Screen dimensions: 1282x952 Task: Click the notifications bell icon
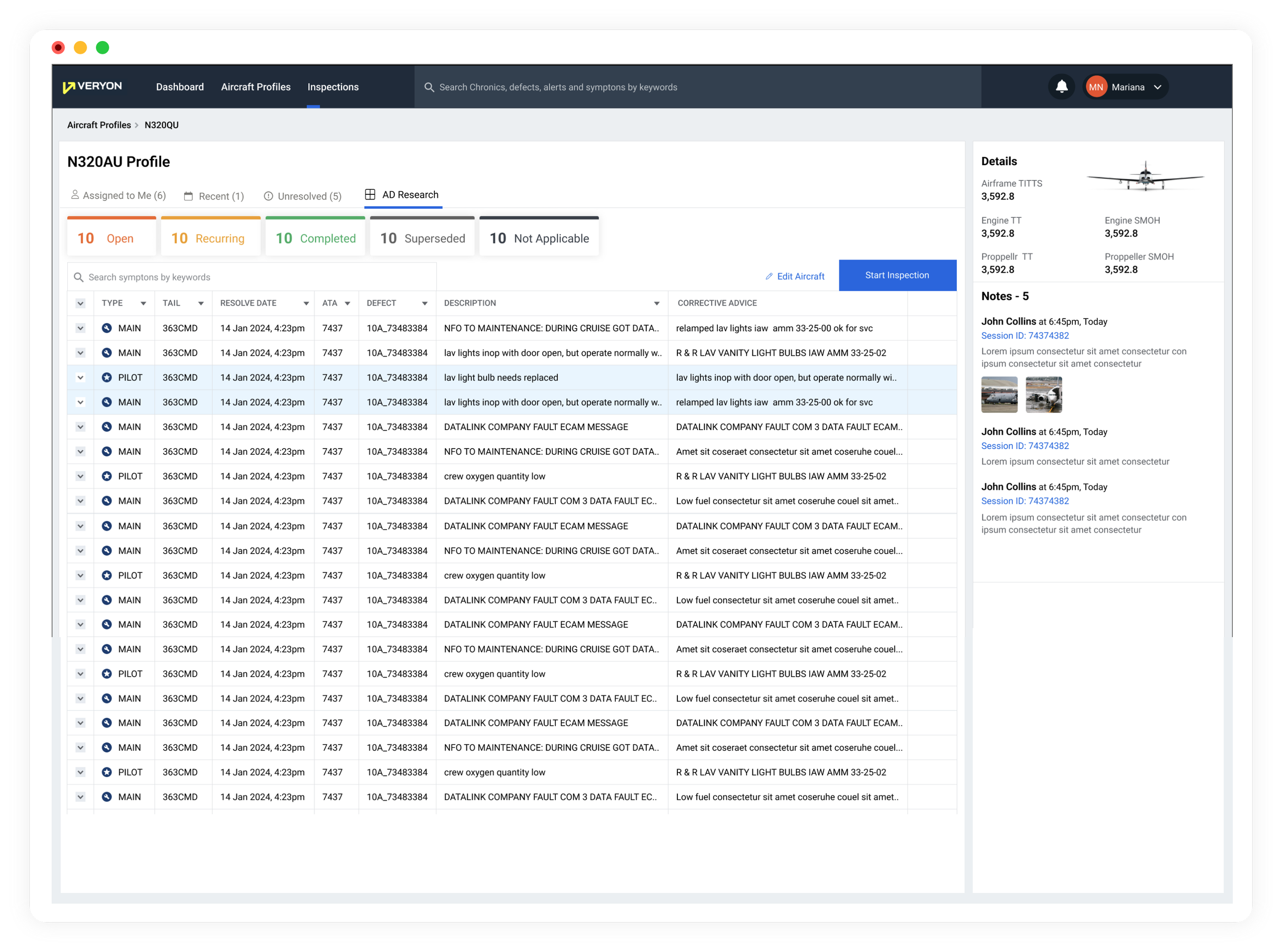[x=1061, y=87]
